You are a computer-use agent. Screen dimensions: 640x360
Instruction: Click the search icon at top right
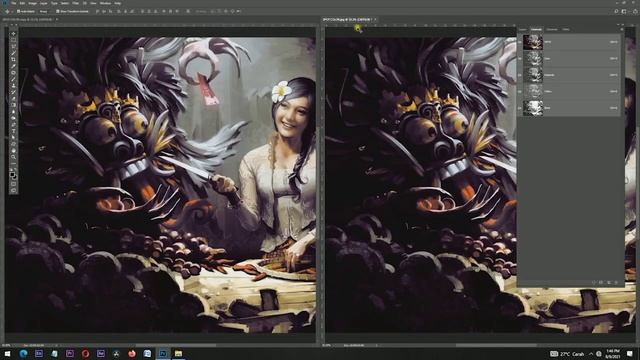(616, 11)
